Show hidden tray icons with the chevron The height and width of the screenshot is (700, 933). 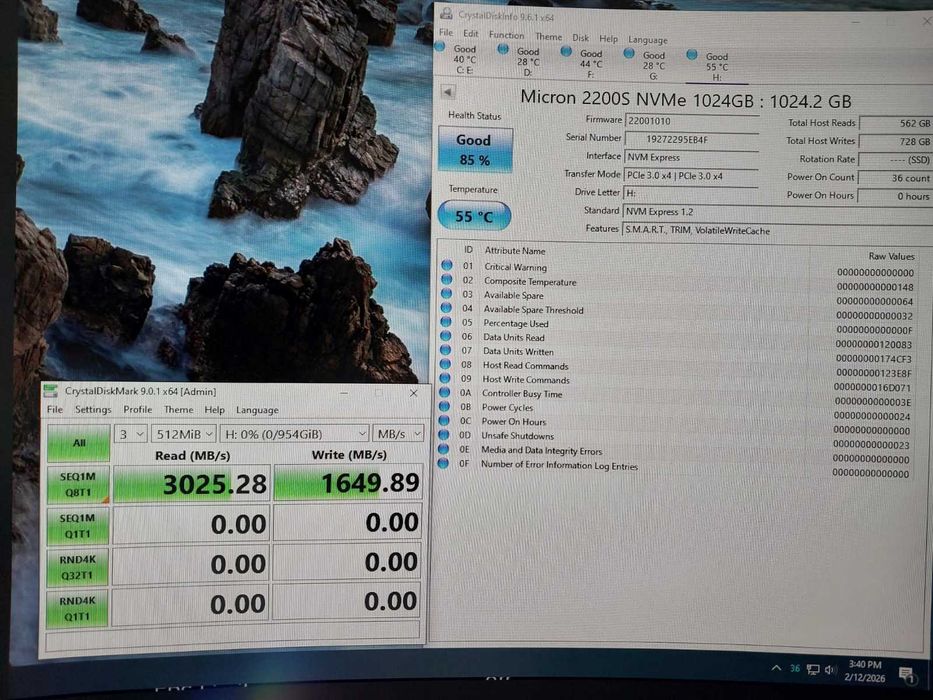pyautogui.click(x=776, y=668)
